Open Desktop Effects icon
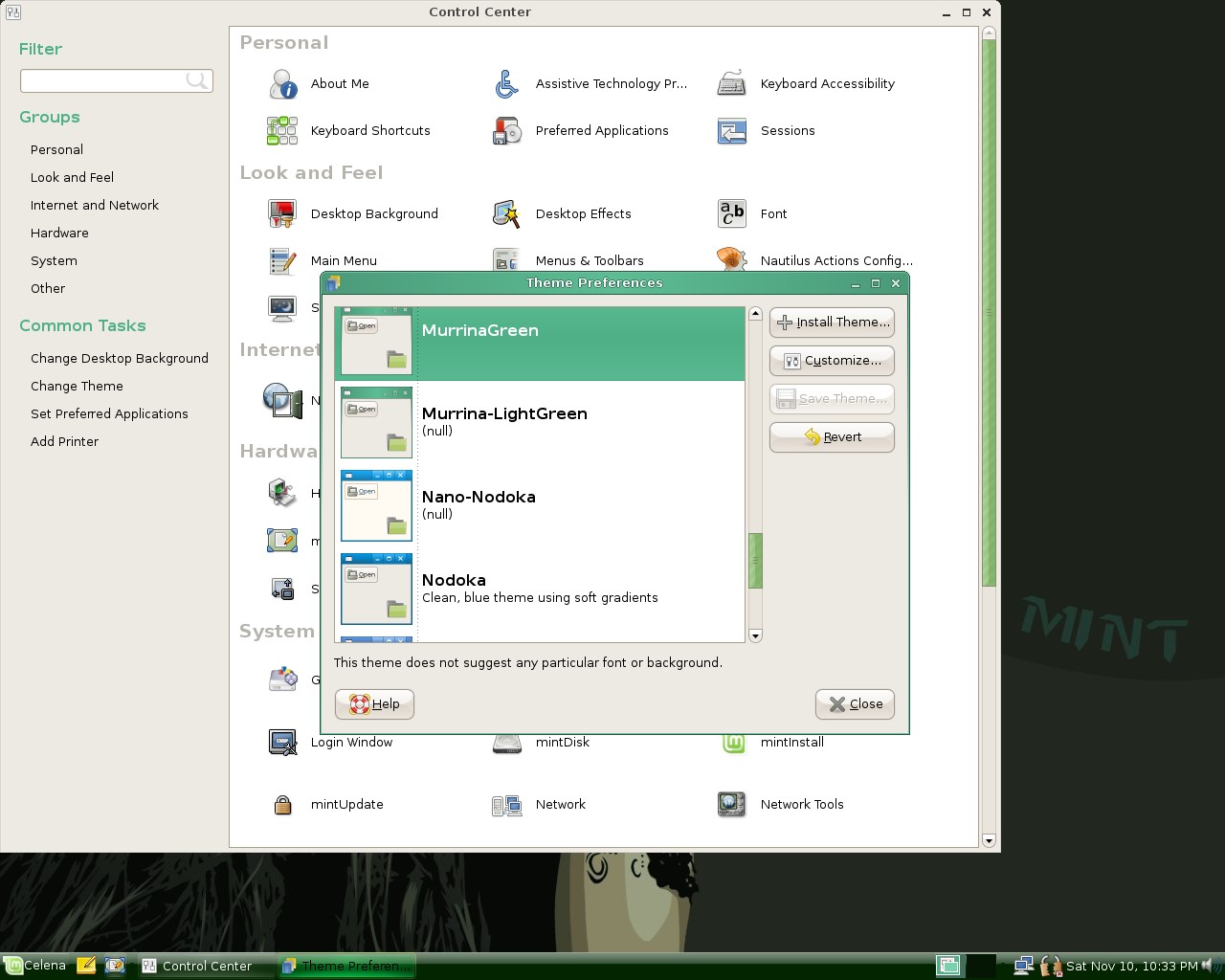 [x=507, y=214]
